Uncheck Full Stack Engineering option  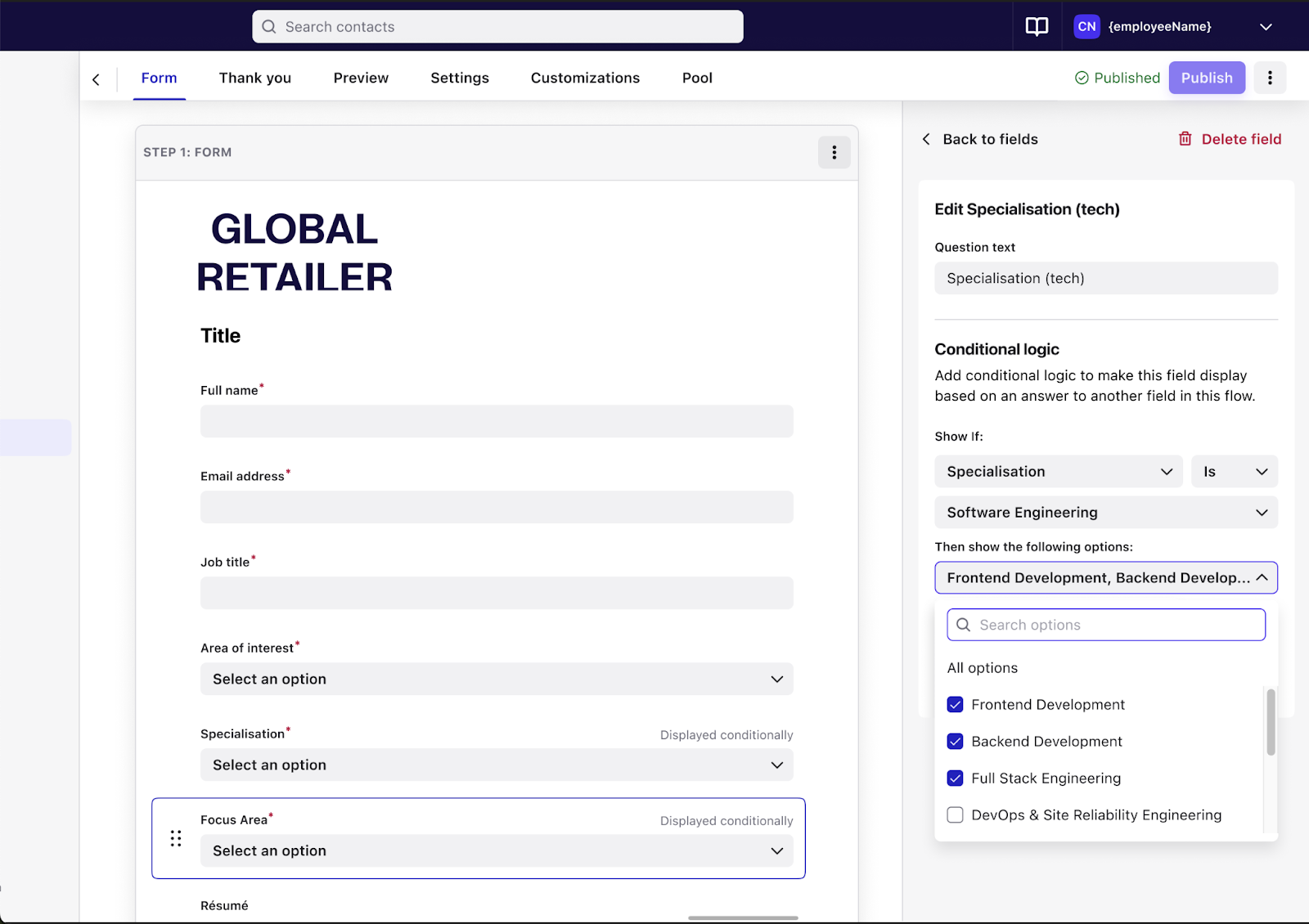(x=955, y=778)
